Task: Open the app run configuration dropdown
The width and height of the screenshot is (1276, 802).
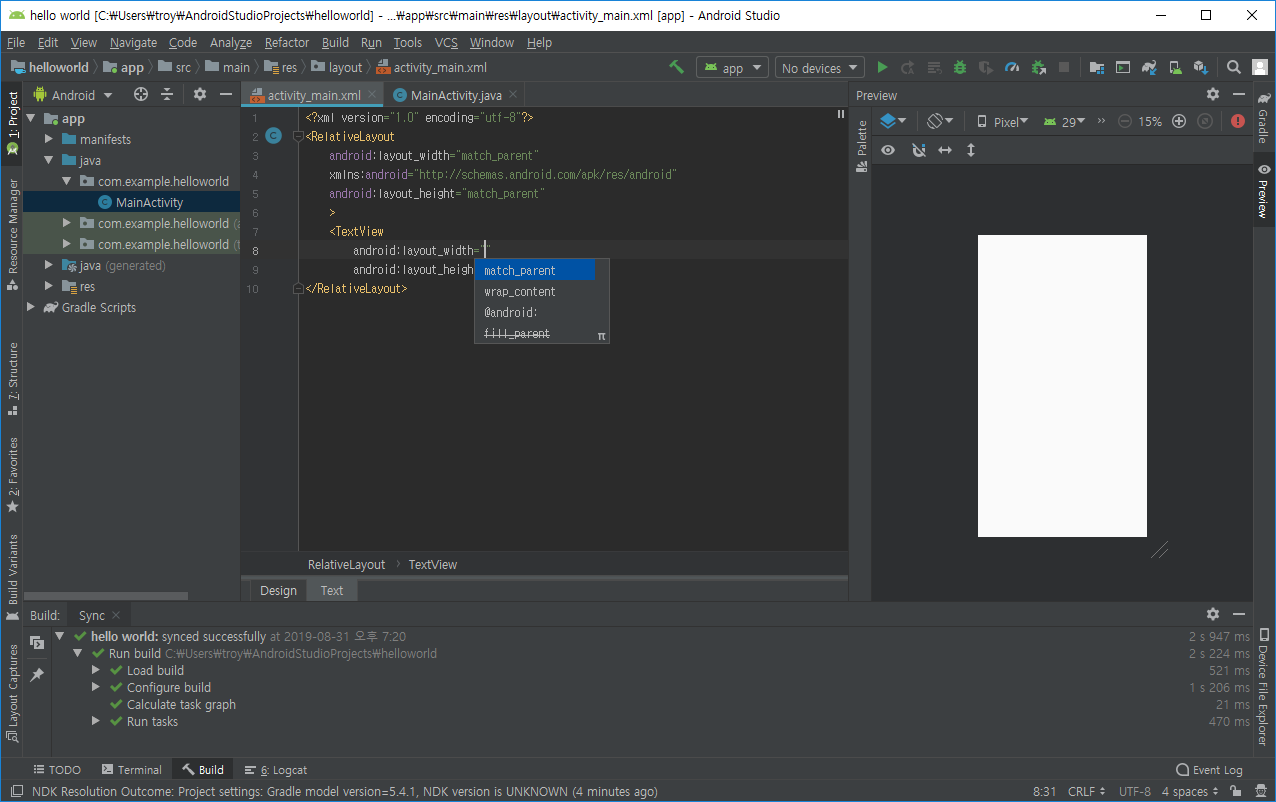Action: click(x=732, y=68)
